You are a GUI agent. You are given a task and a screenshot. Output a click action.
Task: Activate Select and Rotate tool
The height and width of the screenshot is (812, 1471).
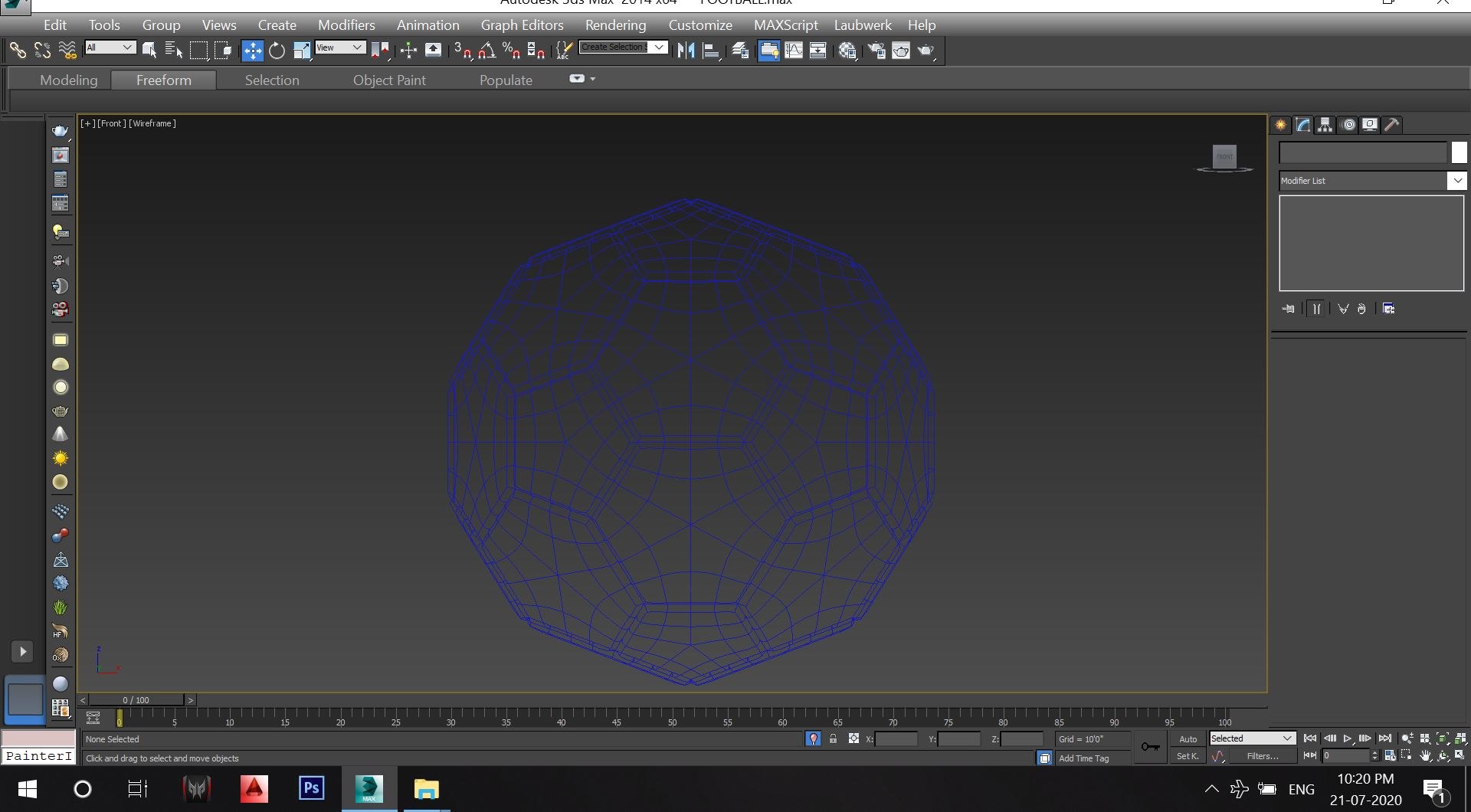click(277, 51)
